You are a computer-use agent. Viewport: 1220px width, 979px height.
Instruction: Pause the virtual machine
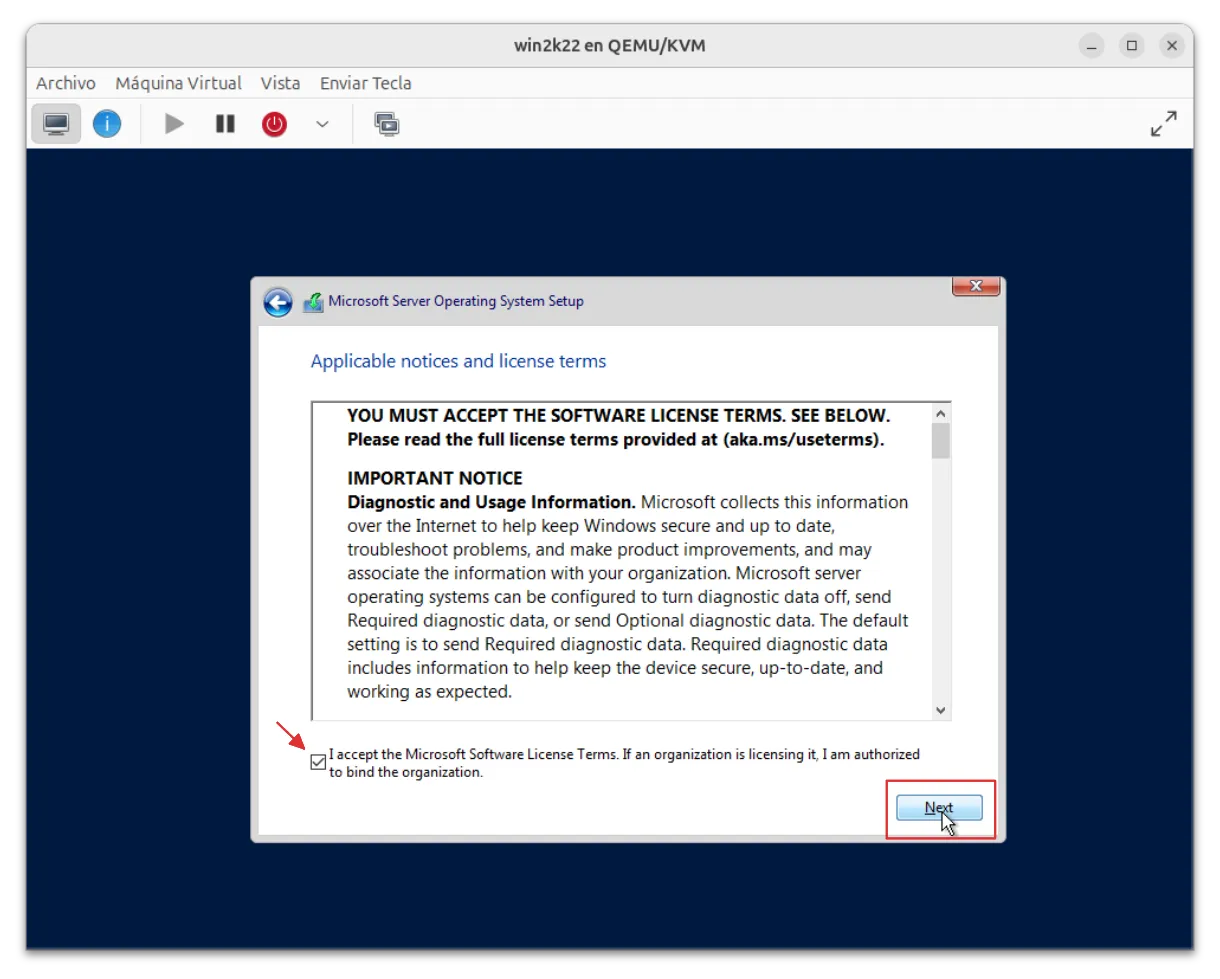click(225, 124)
